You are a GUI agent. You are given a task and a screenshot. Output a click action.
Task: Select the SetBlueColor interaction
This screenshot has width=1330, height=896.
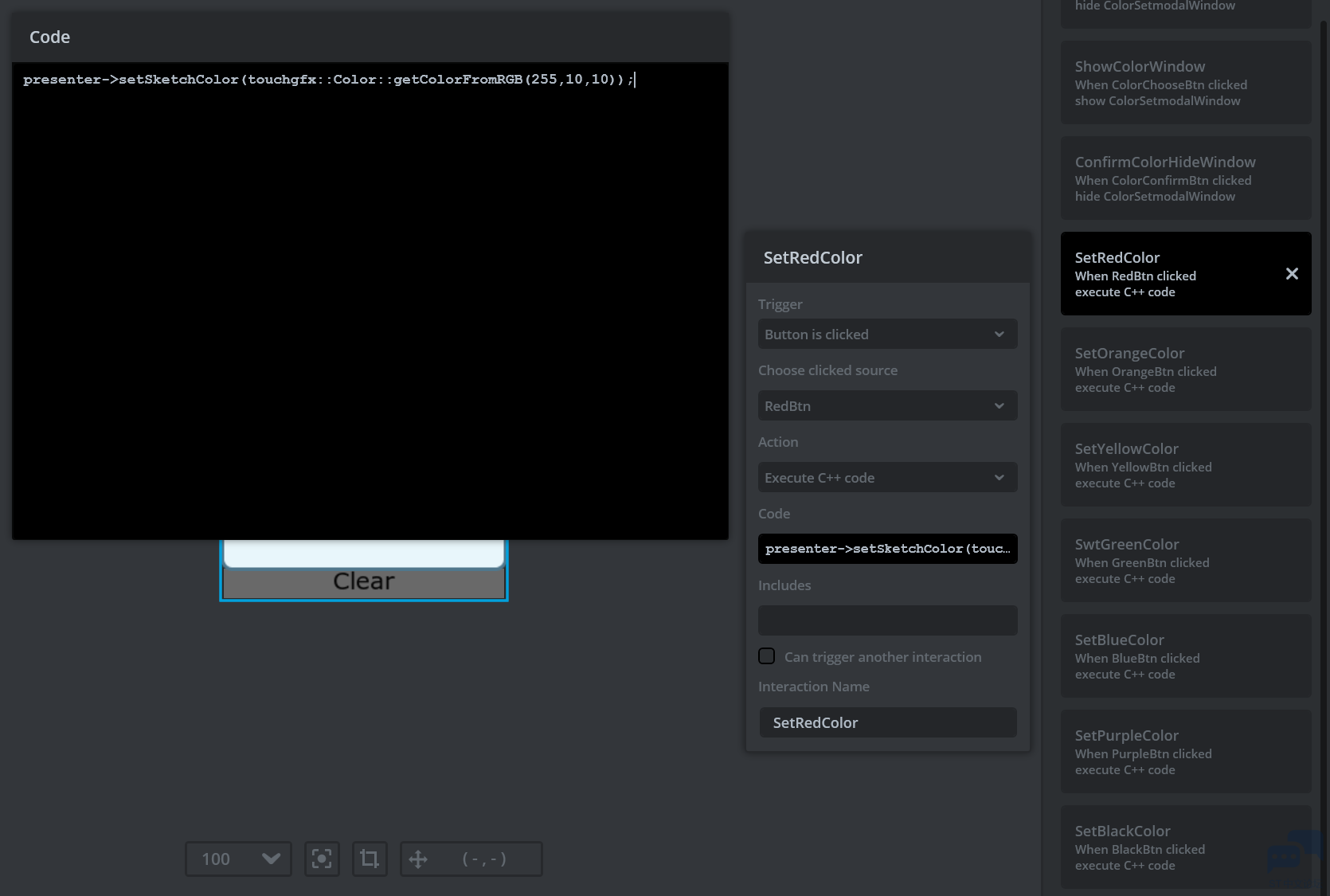point(1185,656)
